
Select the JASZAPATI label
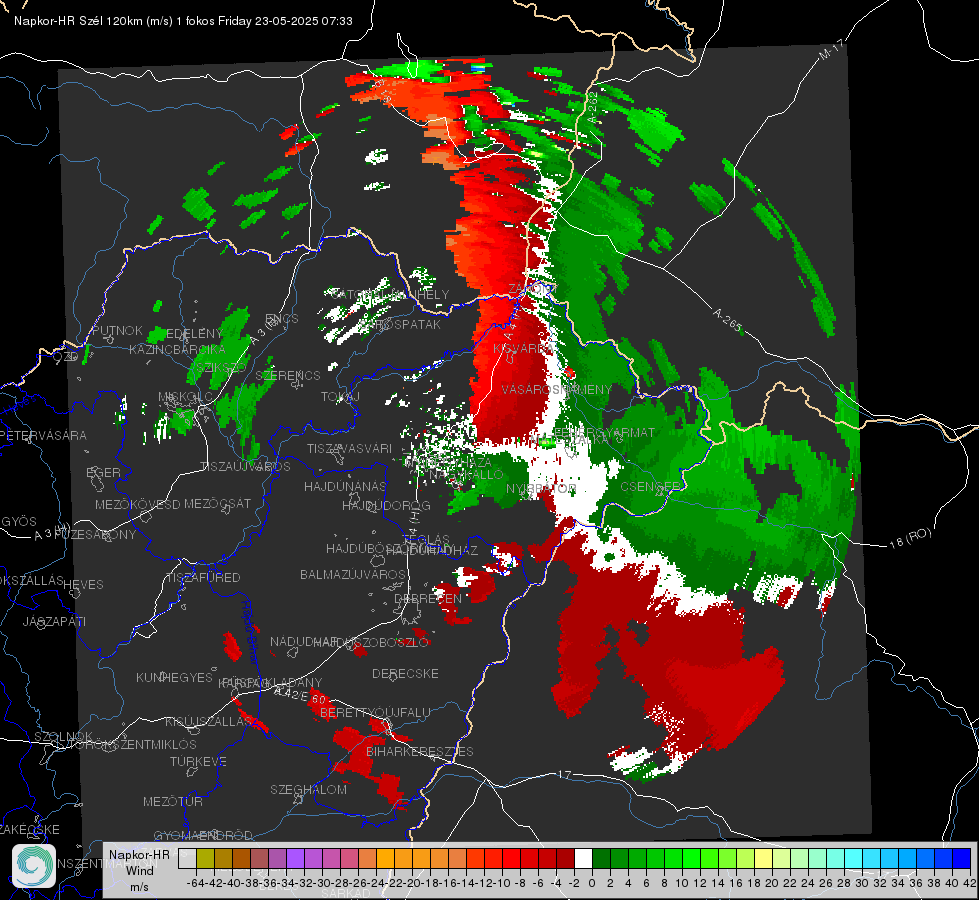(x=54, y=621)
